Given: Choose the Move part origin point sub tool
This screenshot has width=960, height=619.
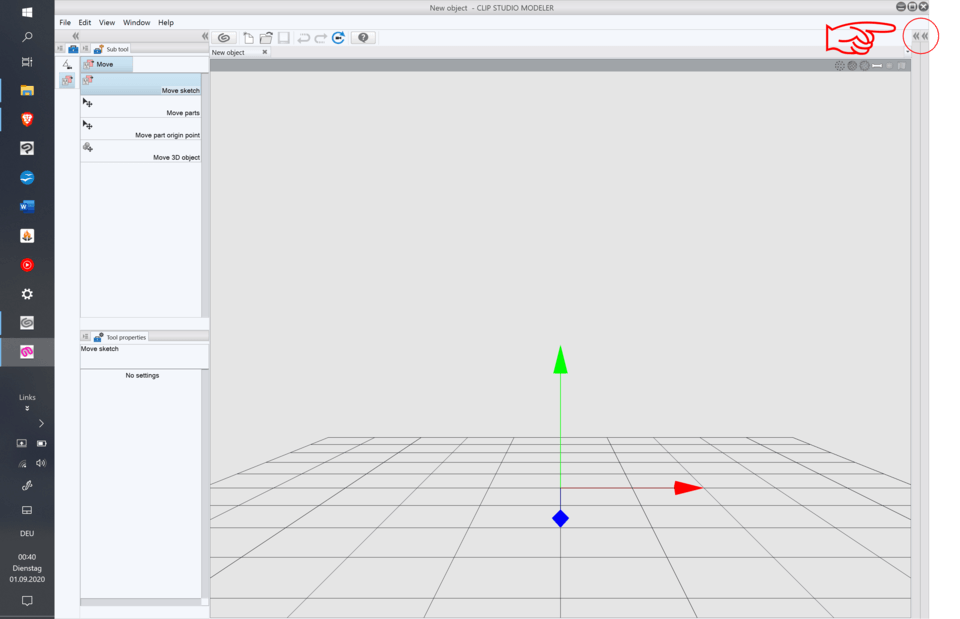Looking at the screenshot, I should point(141,129).
